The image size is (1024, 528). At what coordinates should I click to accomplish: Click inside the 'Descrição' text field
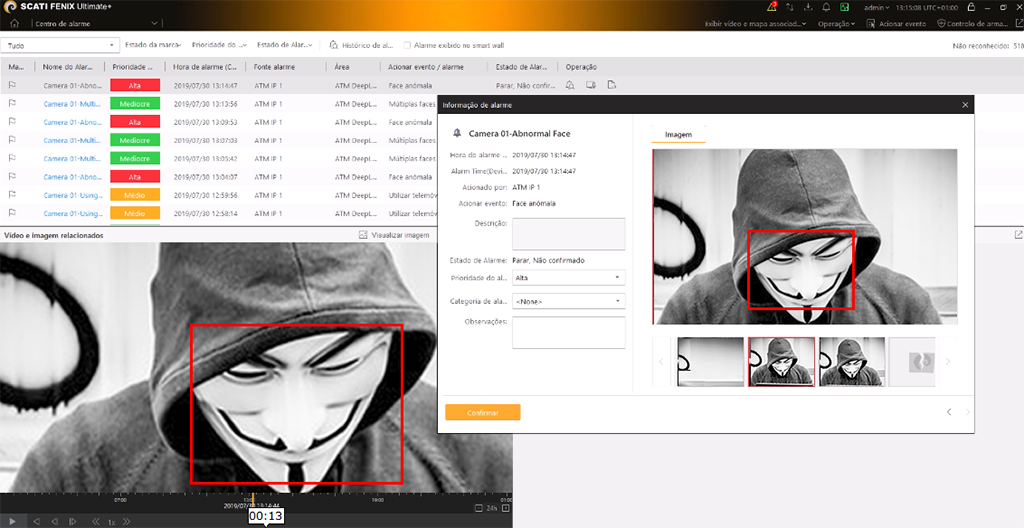click(x=568, y=233)
